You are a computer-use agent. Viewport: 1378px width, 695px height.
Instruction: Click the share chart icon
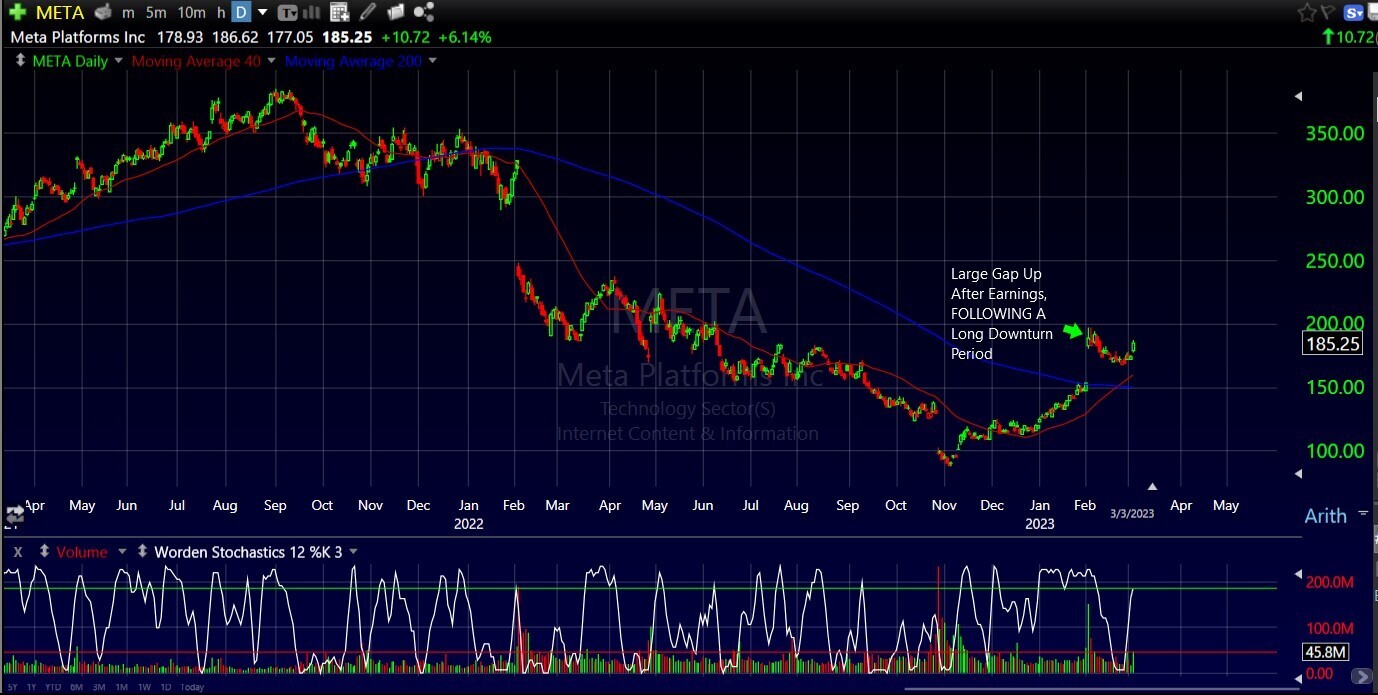click(423, 13)
